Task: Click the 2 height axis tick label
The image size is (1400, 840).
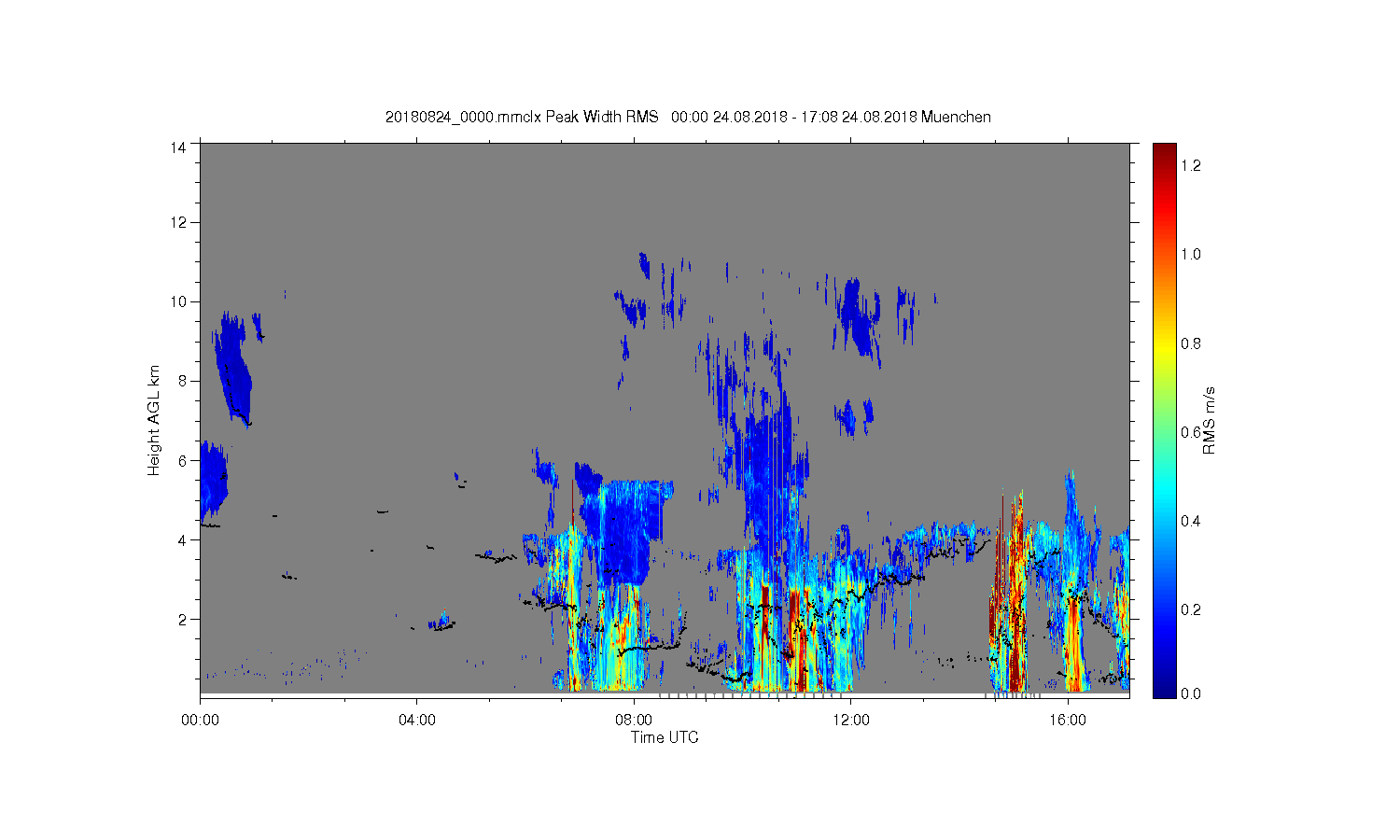Action: coord(182,619)
